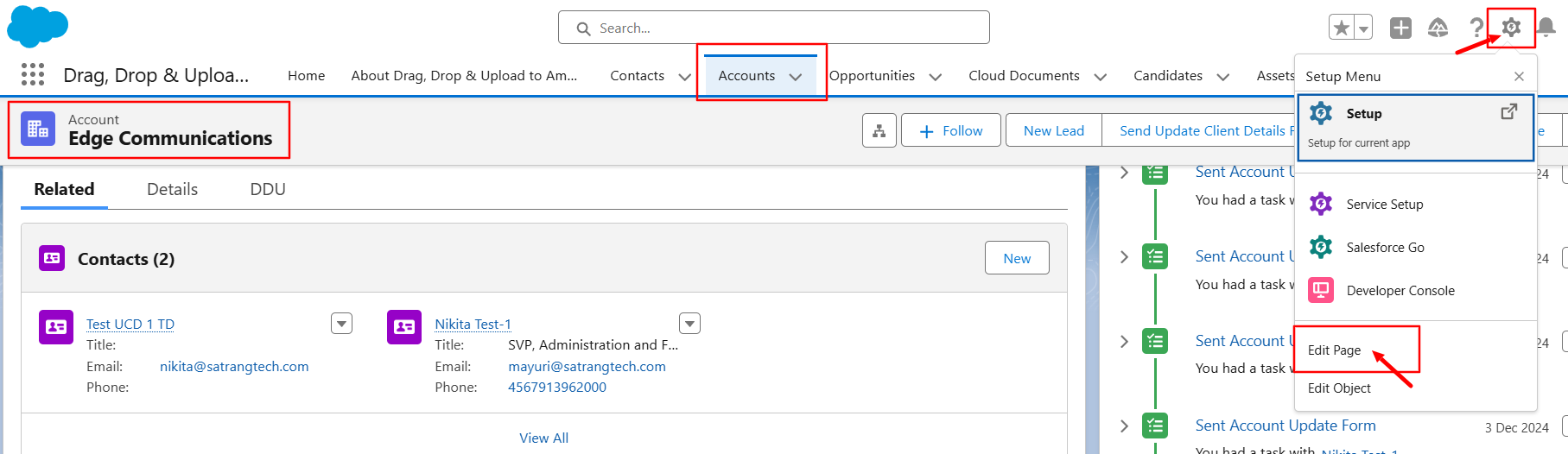Open the Notifications bell
Image resolution: width=1568 pixels, height=454 pixels.
coord(1546,28)
